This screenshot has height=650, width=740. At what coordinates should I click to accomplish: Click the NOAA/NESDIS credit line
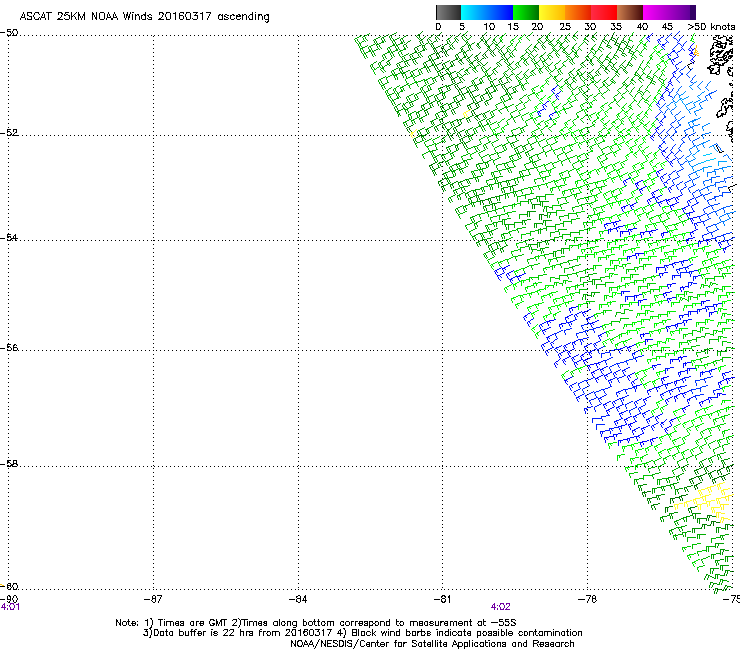pos(432,644)
